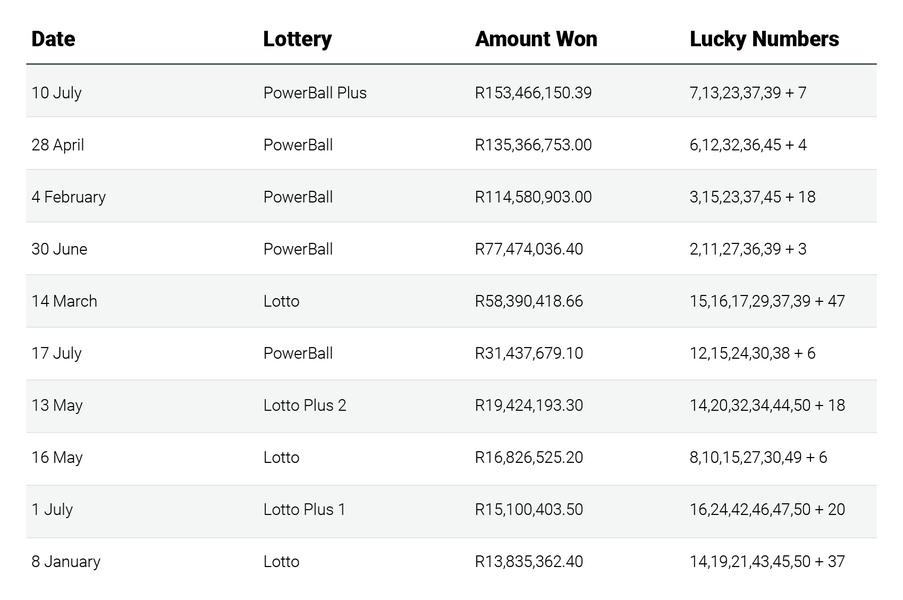
Task: Select the 8 January date cell
Action: (66, 561)
